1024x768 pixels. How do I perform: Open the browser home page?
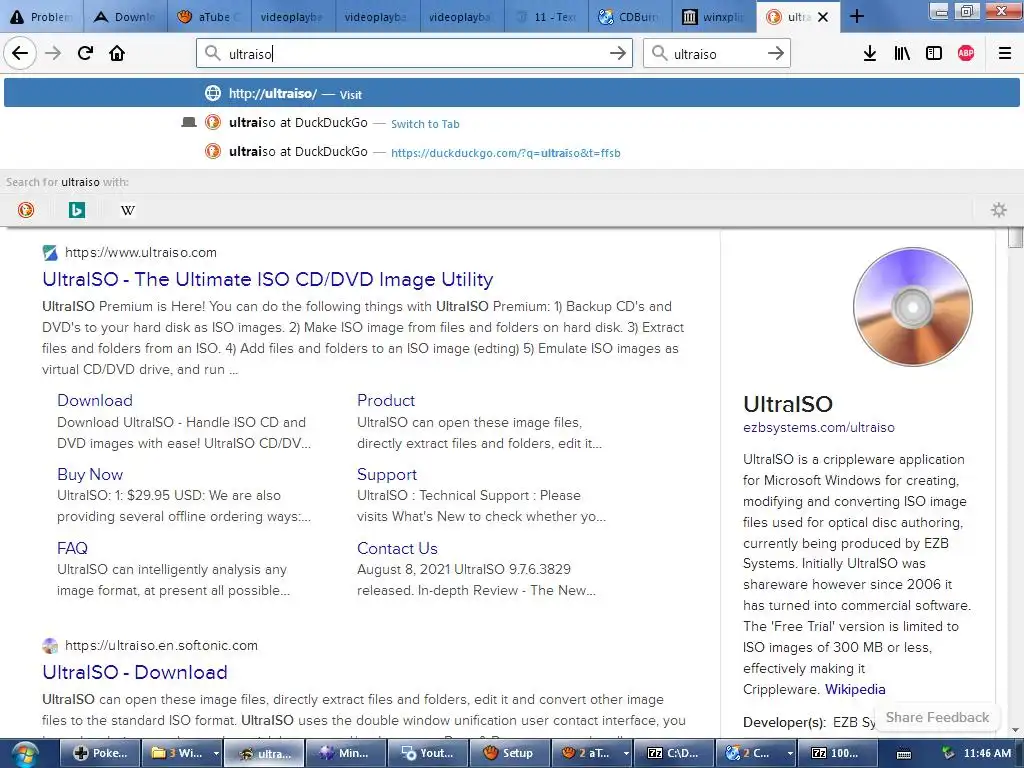[x=117, y=53]
